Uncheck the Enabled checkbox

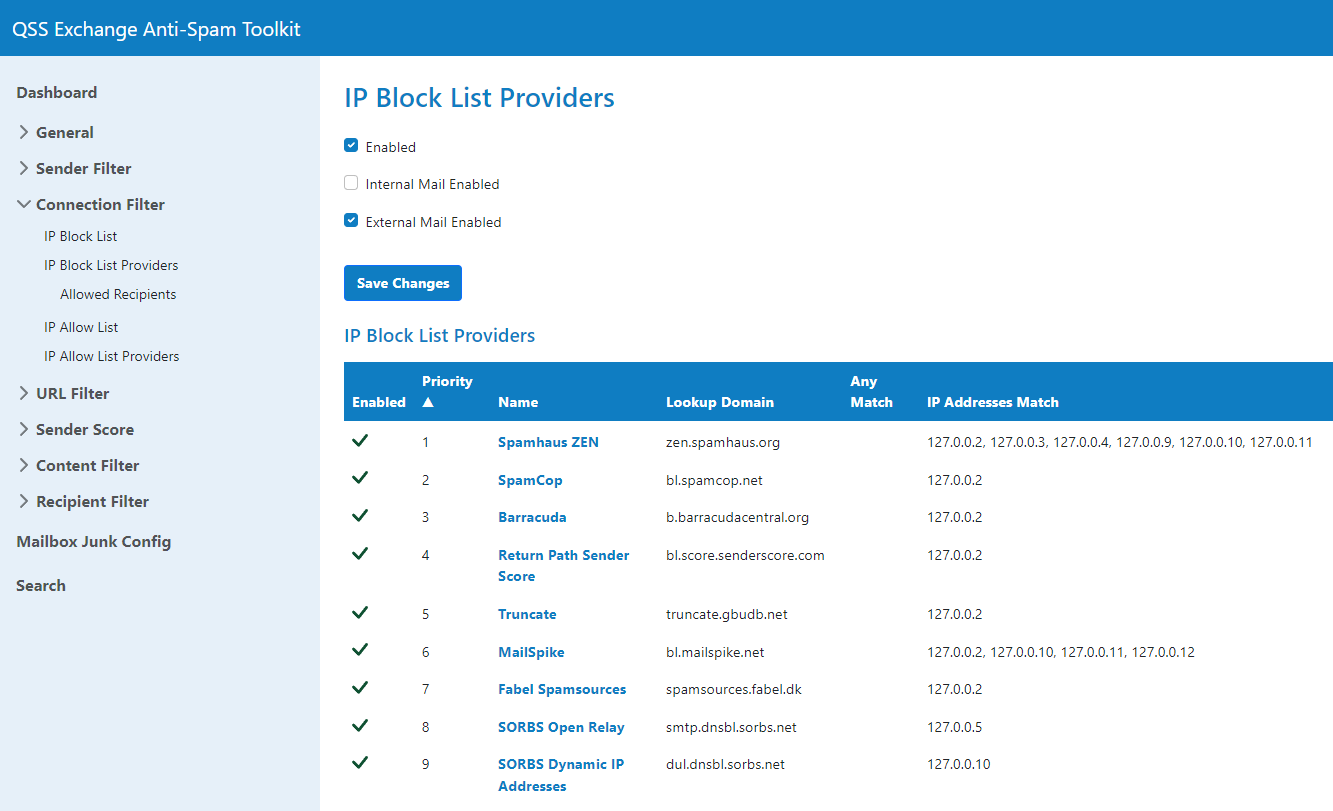351,145
